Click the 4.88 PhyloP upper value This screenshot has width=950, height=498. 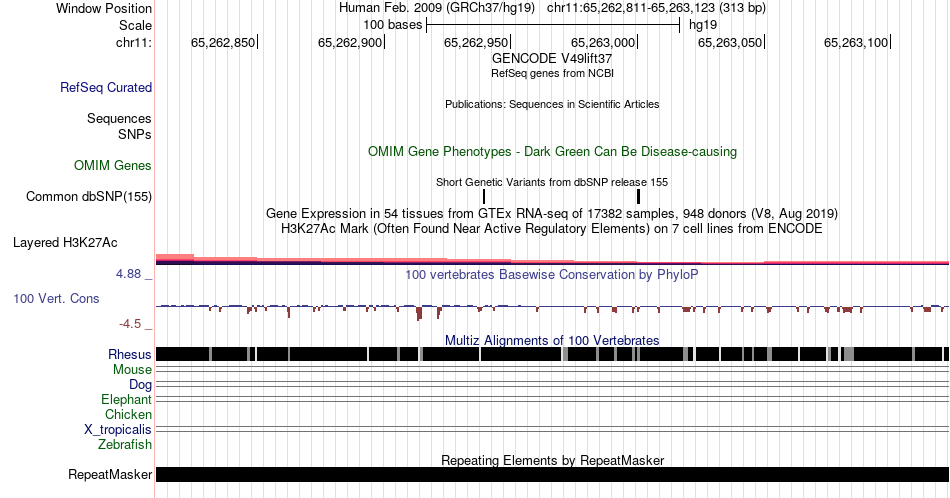tap(128, 274)
